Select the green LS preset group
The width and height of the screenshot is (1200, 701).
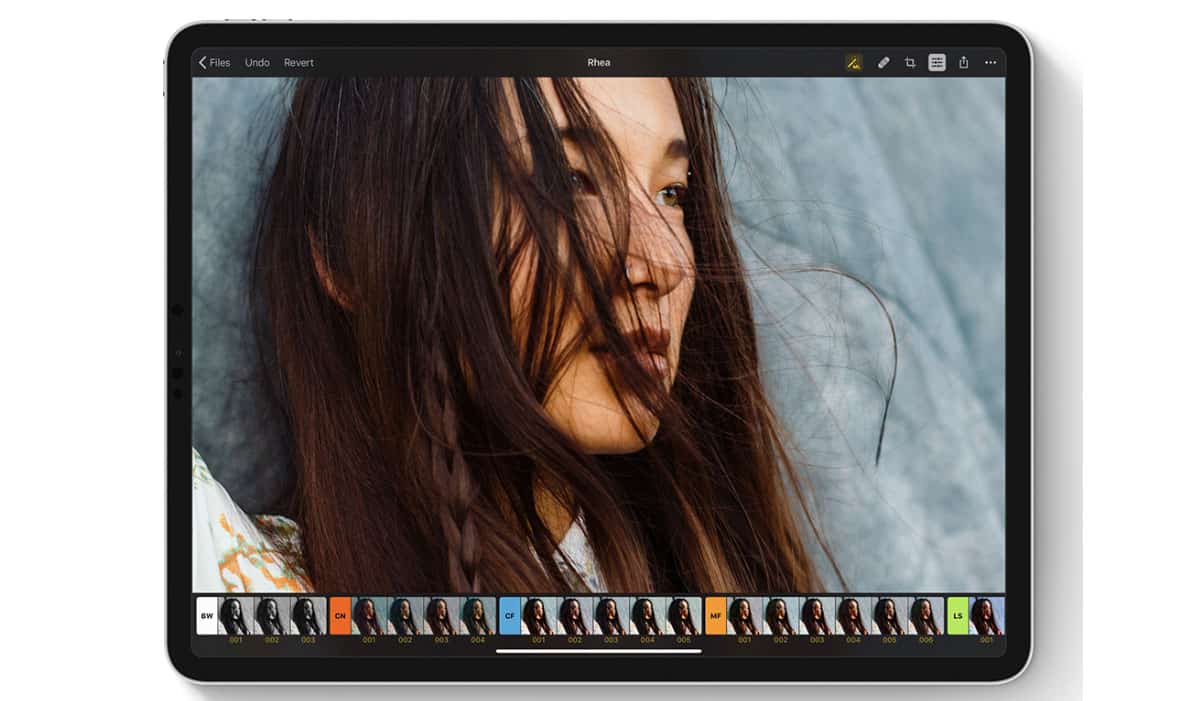pos(958,616)
